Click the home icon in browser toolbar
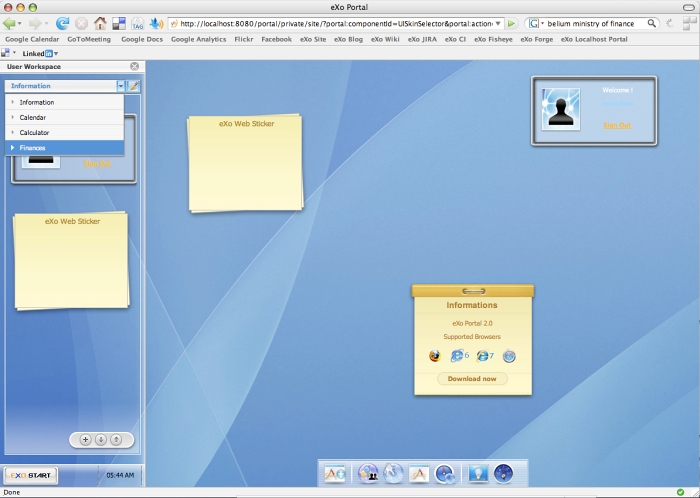 (x=100, y=23)
